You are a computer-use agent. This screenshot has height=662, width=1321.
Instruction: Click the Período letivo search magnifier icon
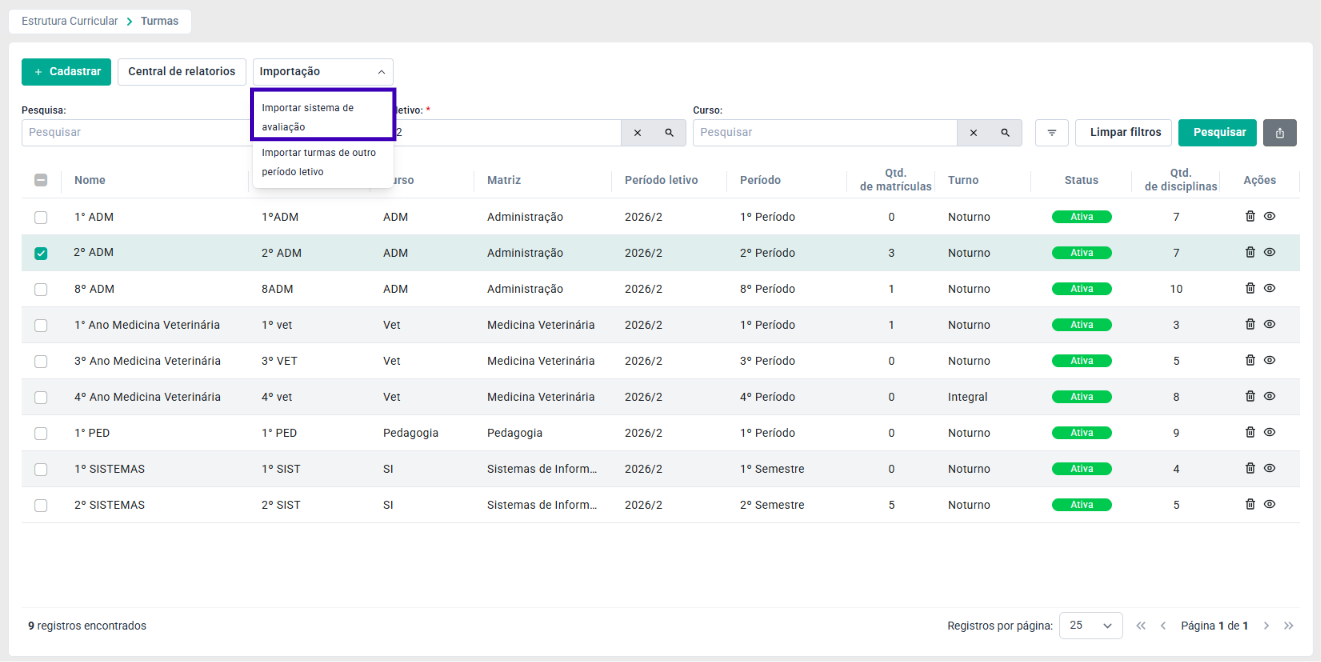pos(669,132)
